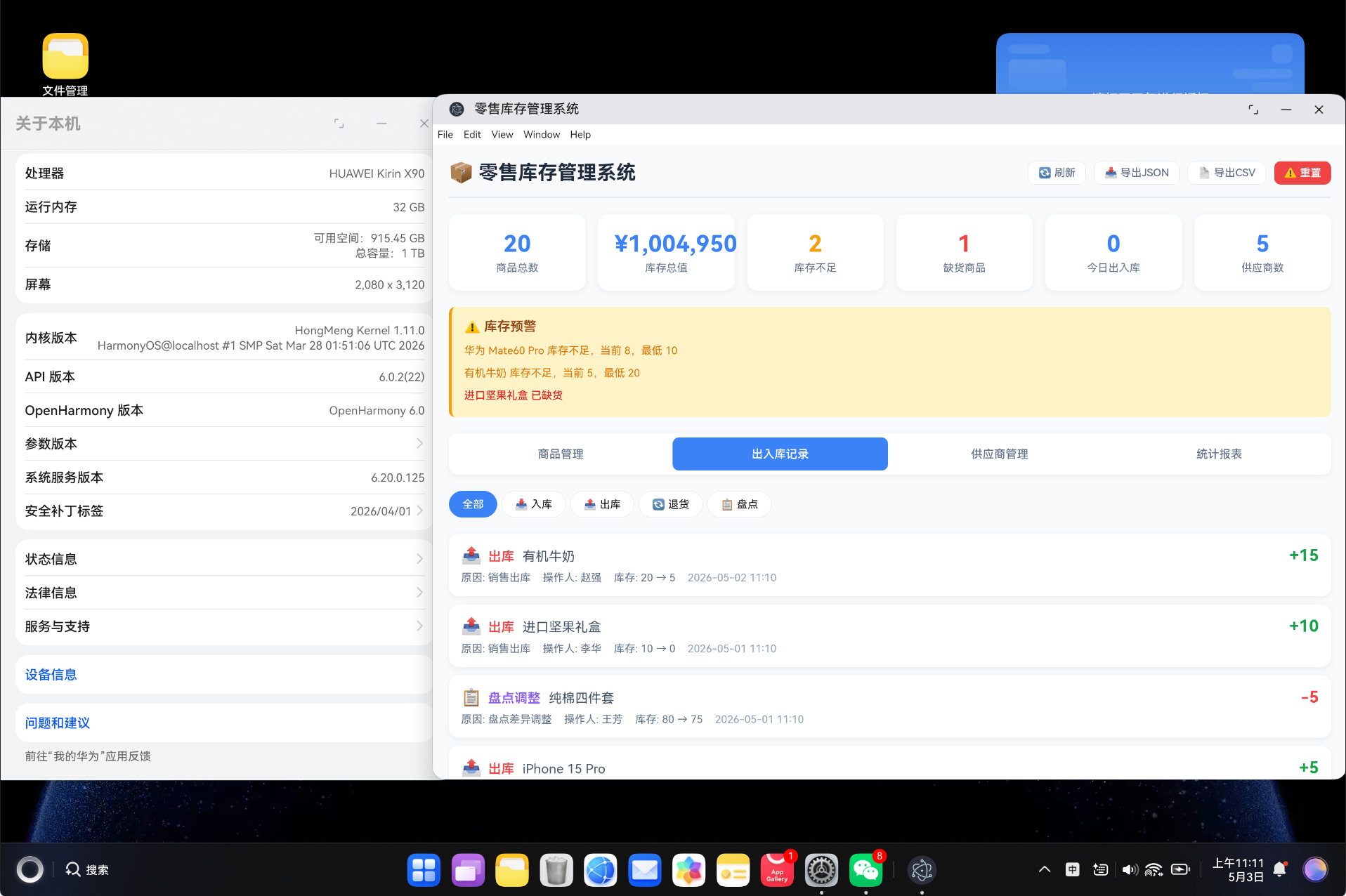Click the 库存总值 stat card
Image resolution: width=1346 pixels, height=896 pixels.
pyautogui.click(x=666, y=252)
